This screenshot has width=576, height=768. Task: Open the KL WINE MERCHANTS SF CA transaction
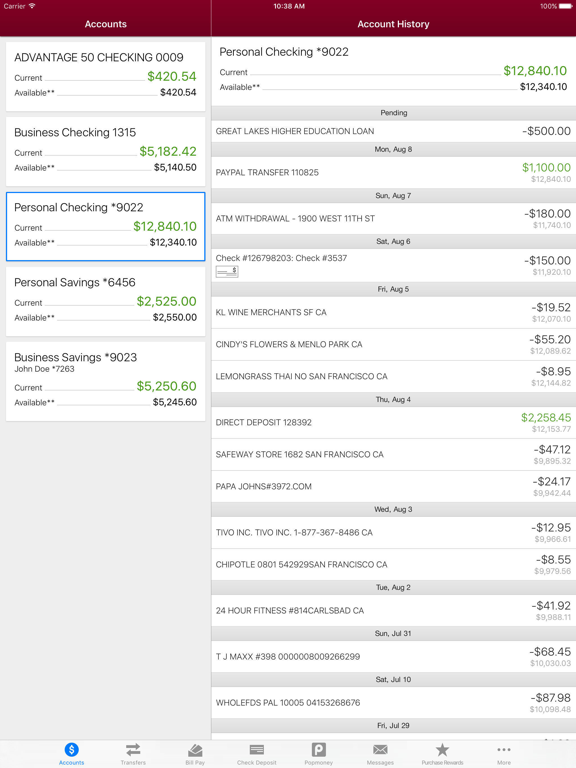(x=393, y=312)
